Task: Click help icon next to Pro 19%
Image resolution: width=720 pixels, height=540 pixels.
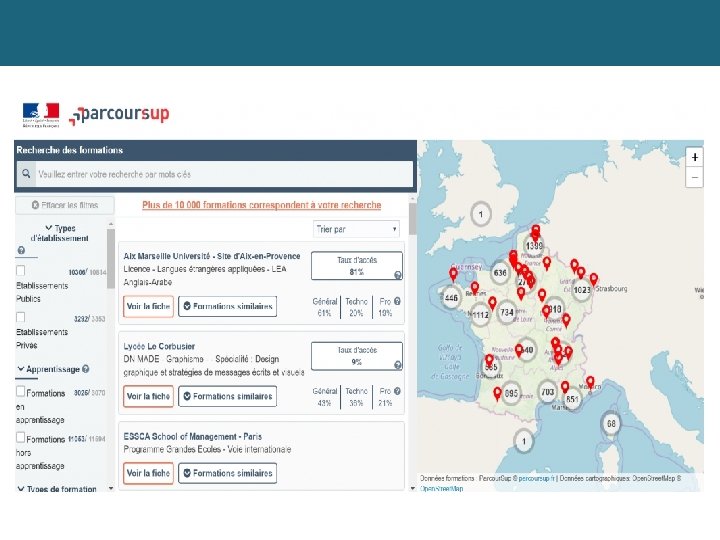Action: [397, 301]
